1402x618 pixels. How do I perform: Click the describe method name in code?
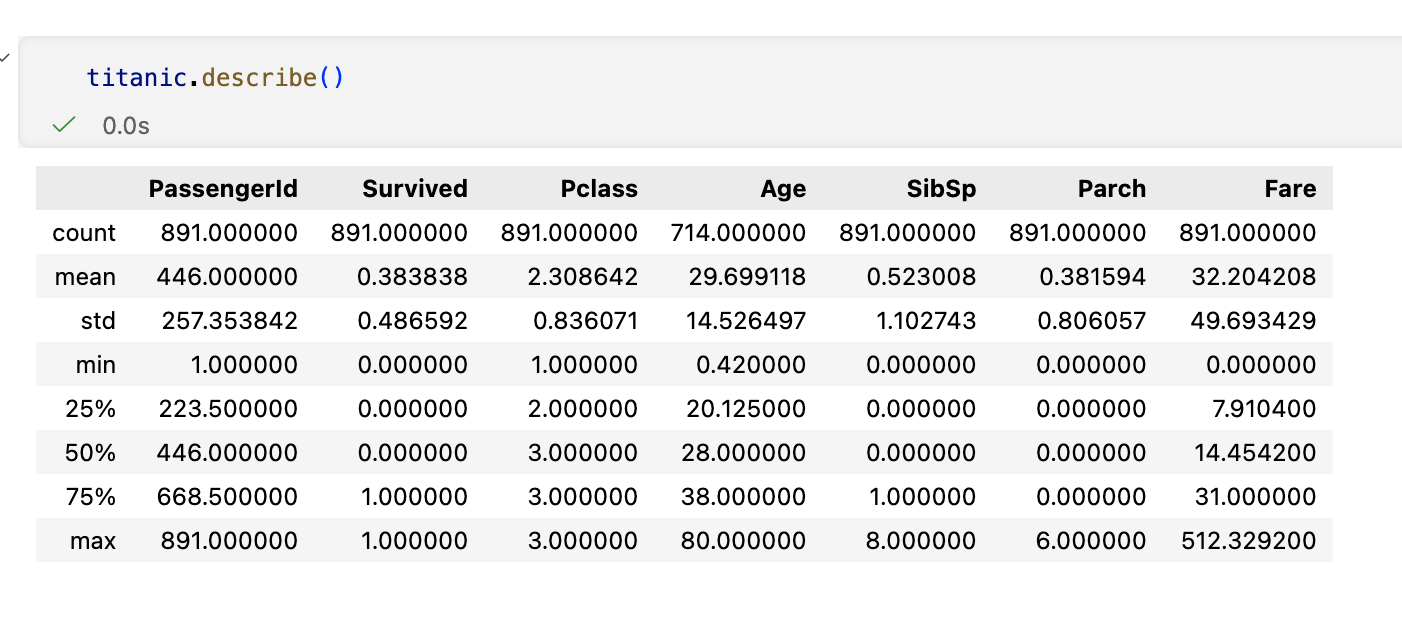[x=260, y=77]
